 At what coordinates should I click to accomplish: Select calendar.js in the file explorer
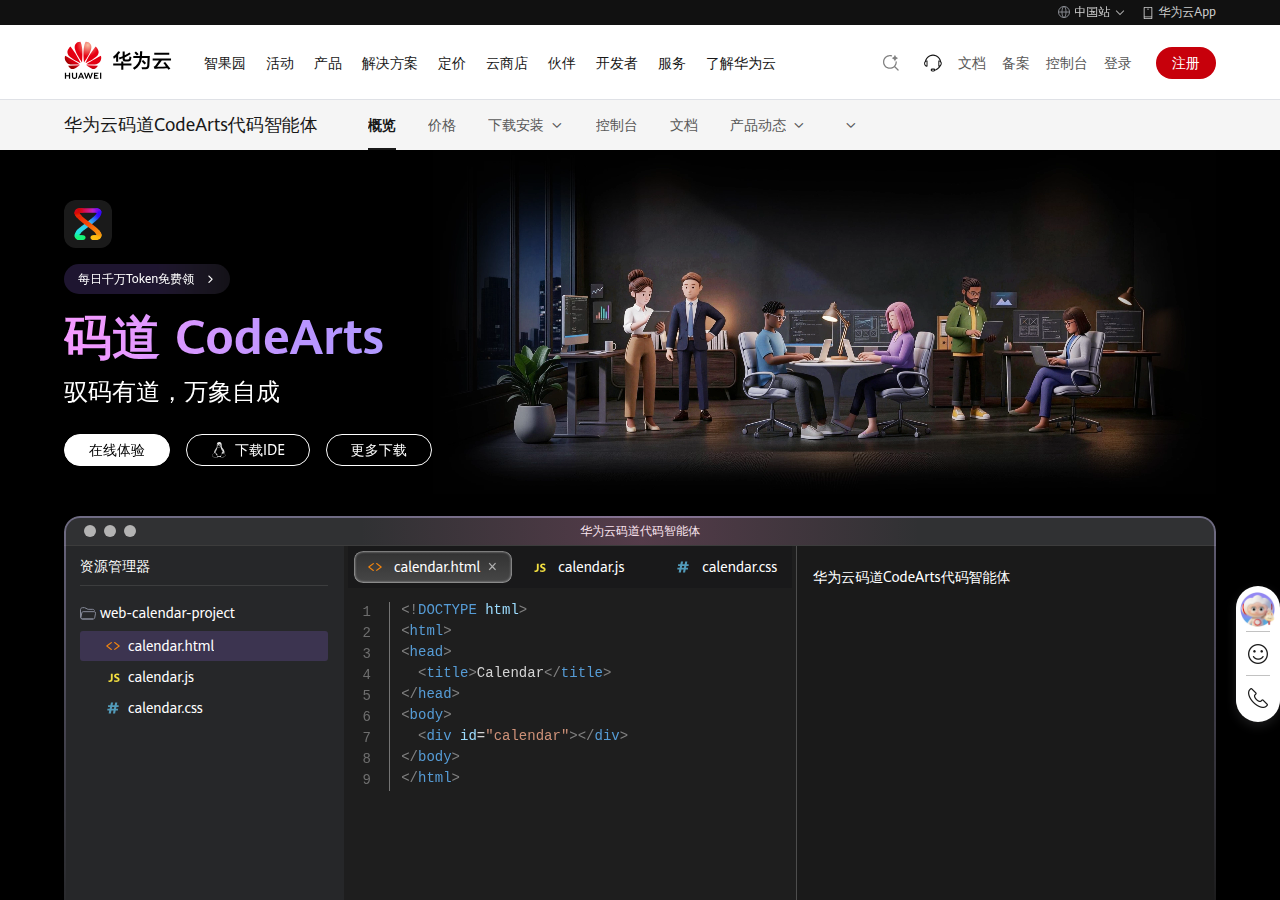[x=204, y=677]
